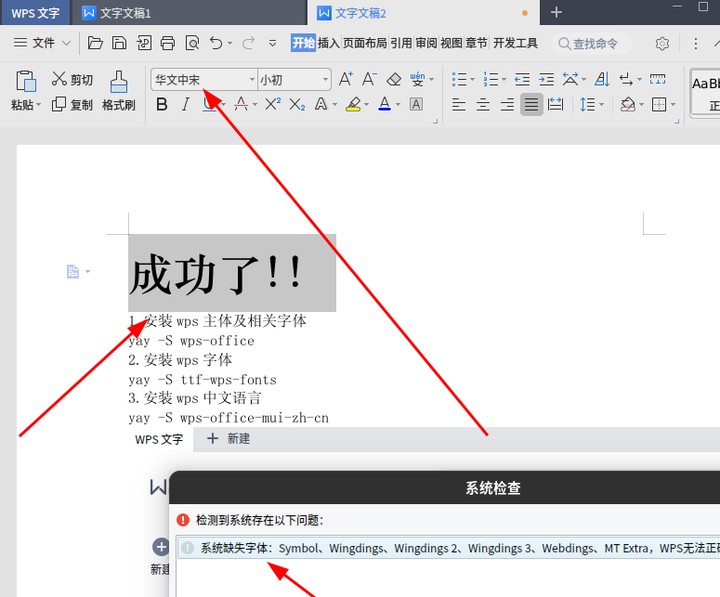Image resolution: width=720 pixels, height=597 pixels.
Task: Toggle Underline formatting
Action: coord(209,105)
